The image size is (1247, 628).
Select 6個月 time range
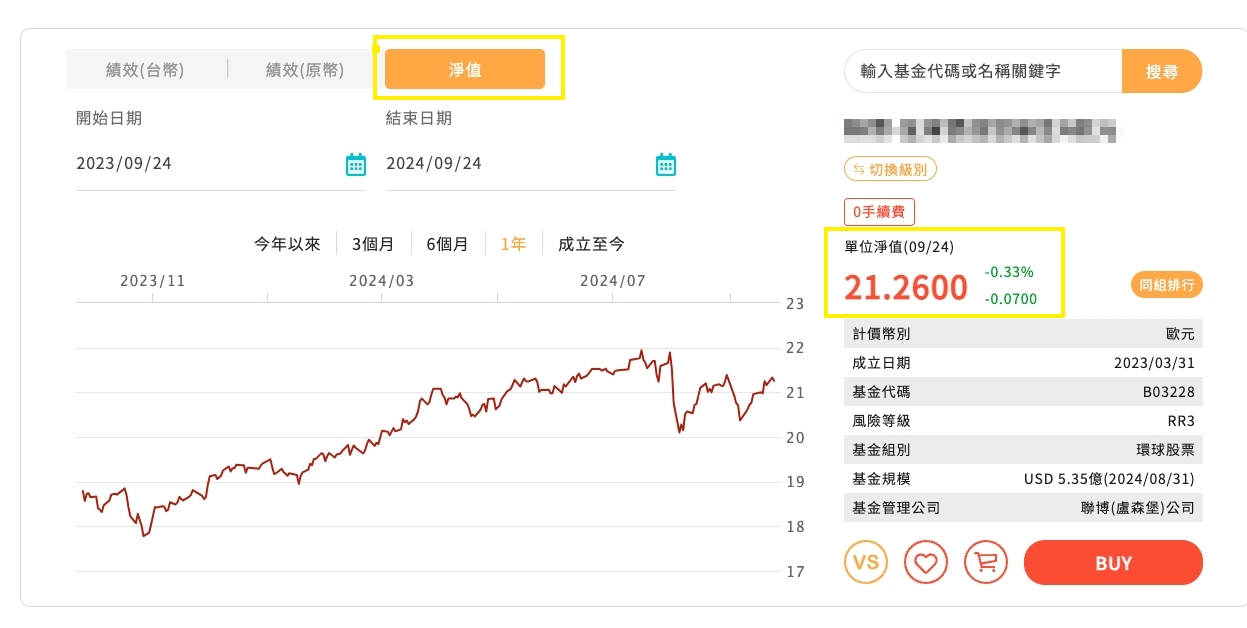point(447,244)
